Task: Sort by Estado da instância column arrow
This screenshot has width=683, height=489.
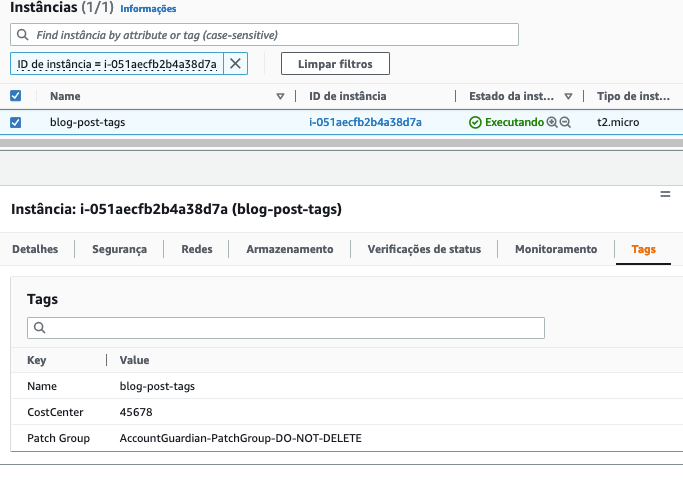Action: click(568, 96)
